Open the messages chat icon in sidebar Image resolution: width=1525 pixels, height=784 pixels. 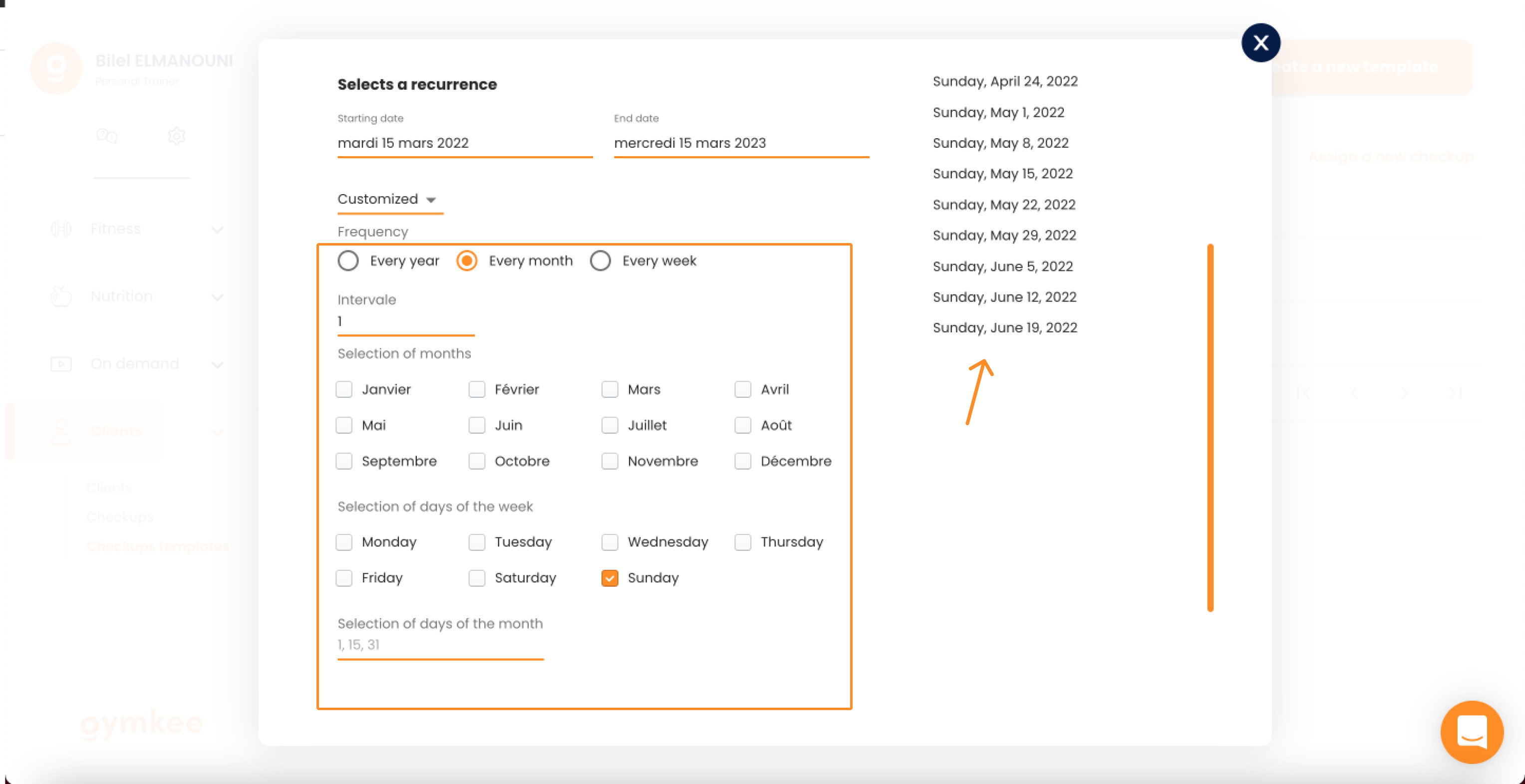coord(107,136)
